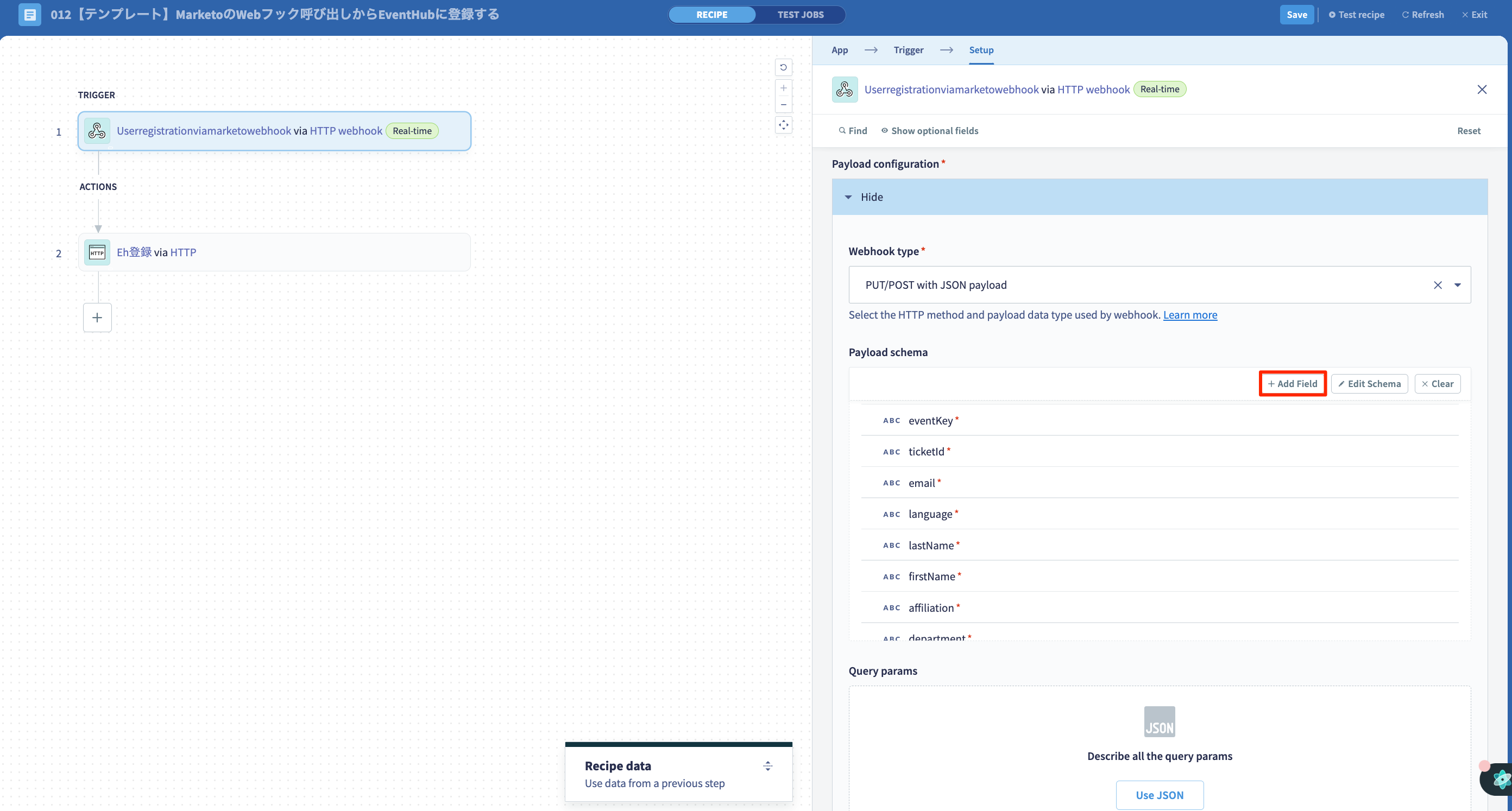Select the trigger step Userregistrationviamarketowebhook card
The height and width of the screenshot is (811, 1512).
click(274, 131)
